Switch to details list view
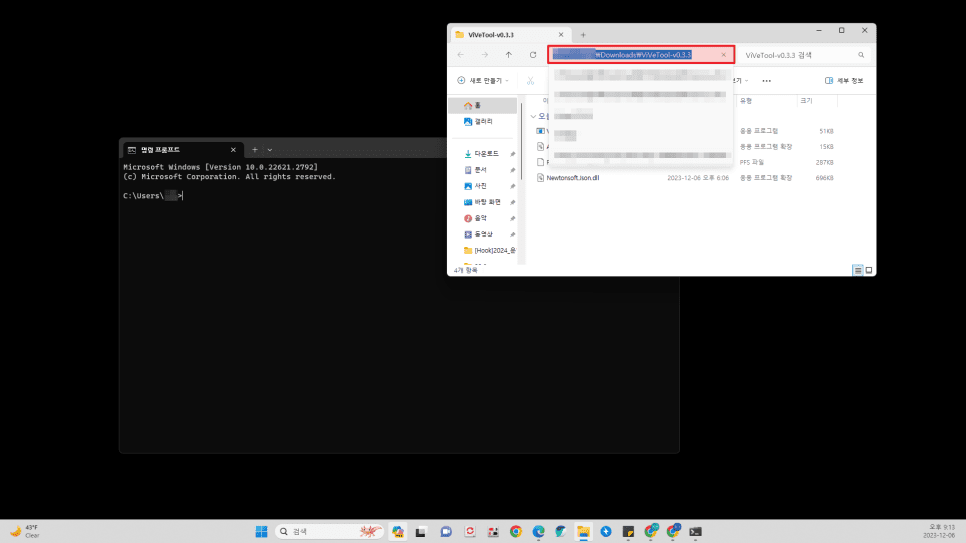Image resolution: width=966 pixels, height=543 pixels. tap(858, 270)
